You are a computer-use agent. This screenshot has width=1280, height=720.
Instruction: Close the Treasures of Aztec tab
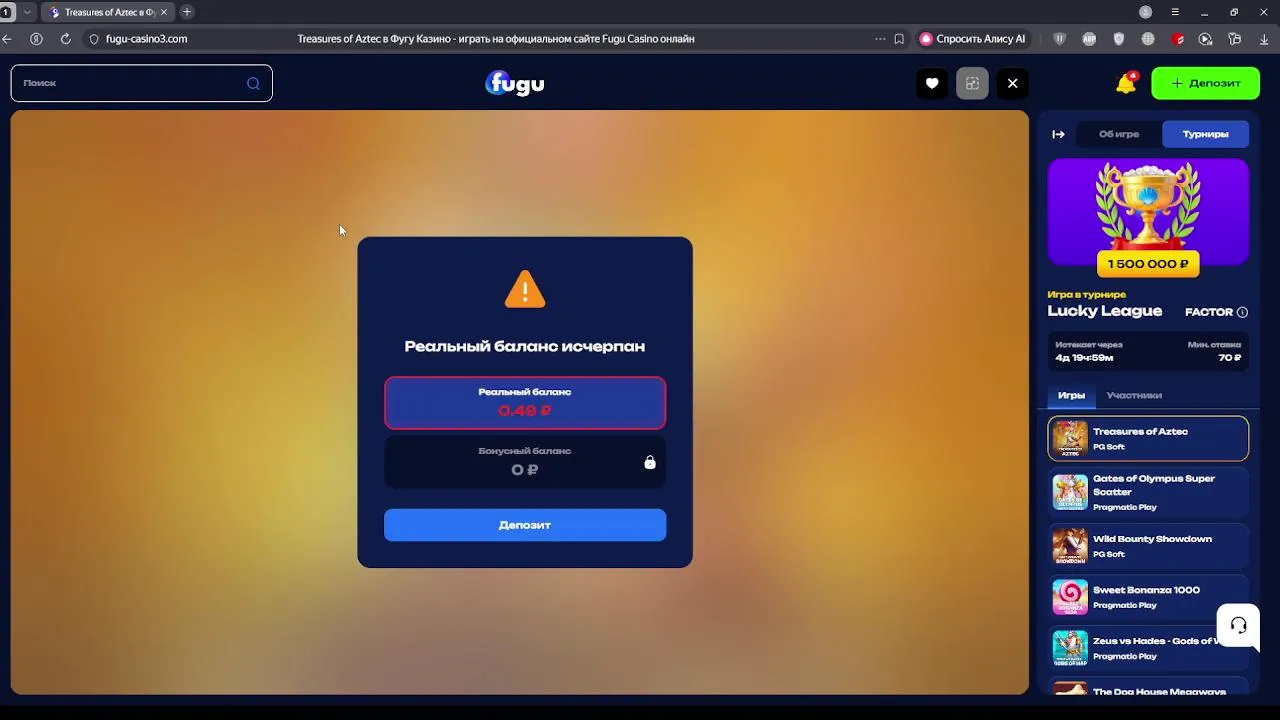164,12
